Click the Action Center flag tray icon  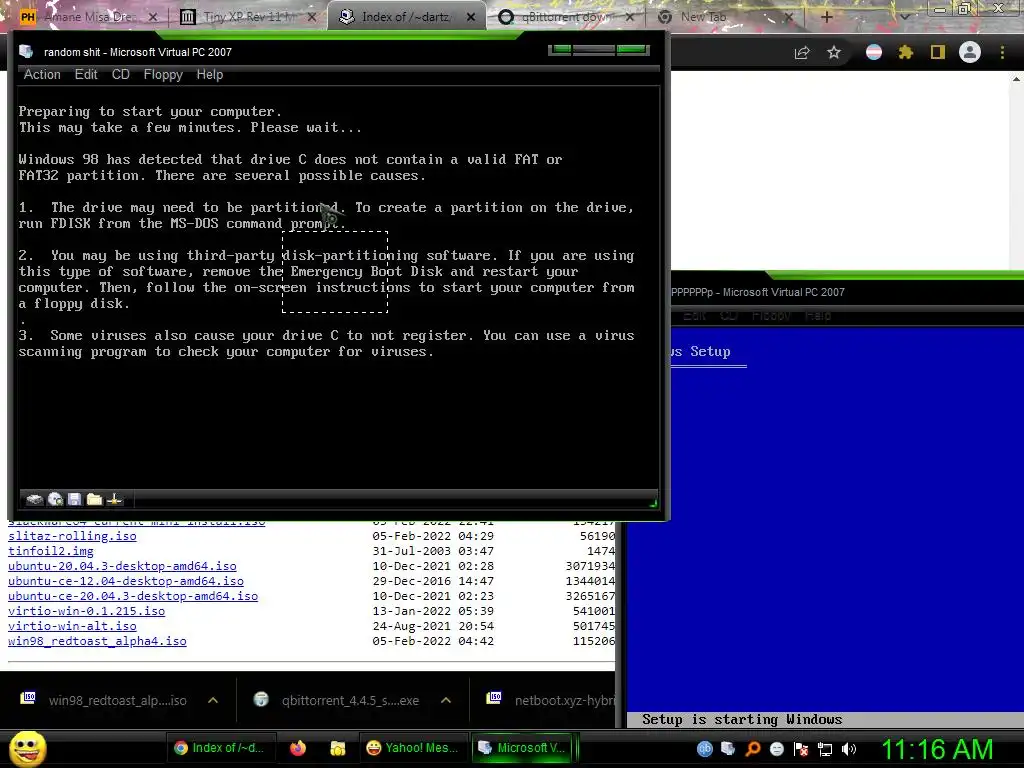(801, 749)
